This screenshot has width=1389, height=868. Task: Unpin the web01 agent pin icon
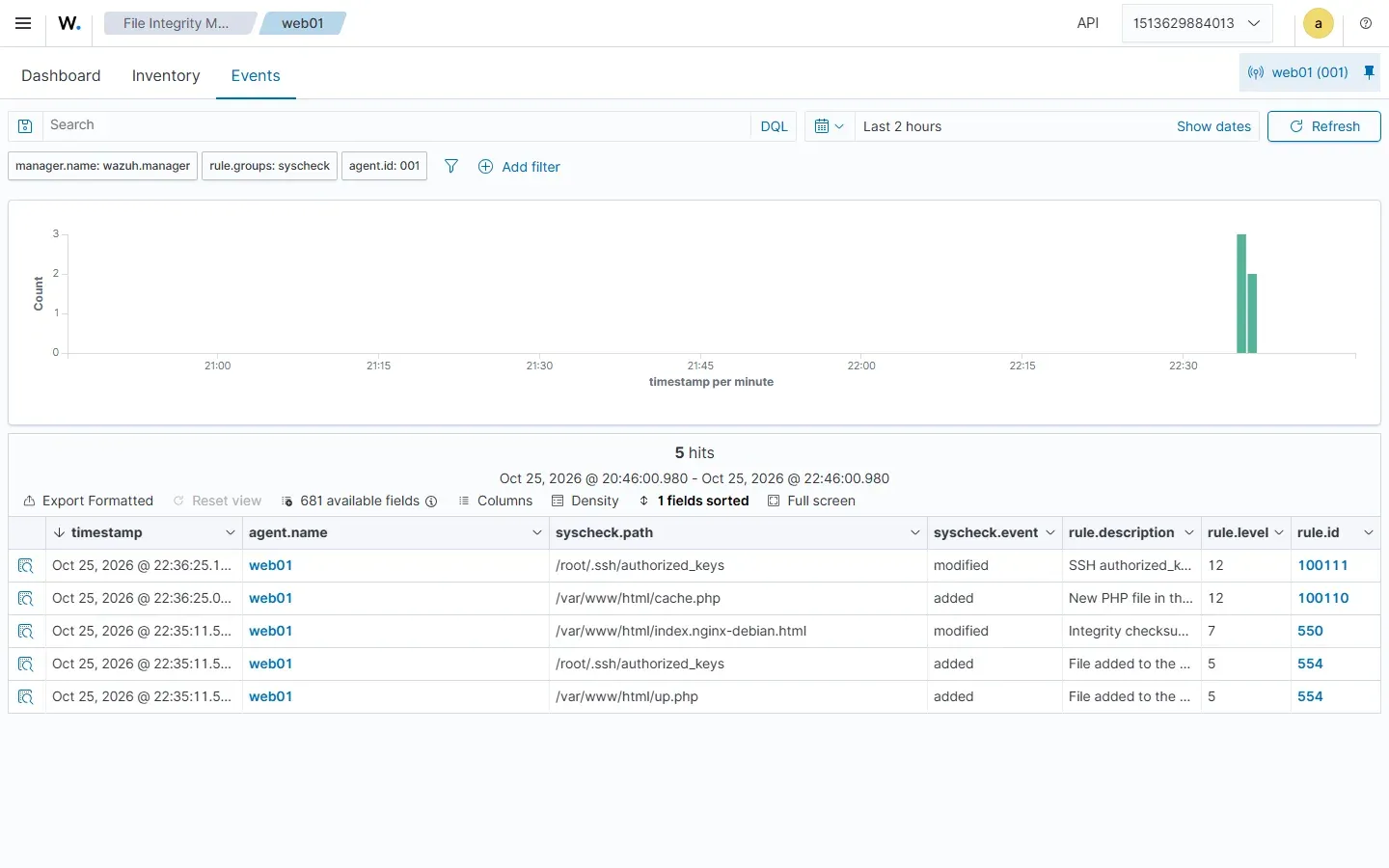coord(1369,72)
